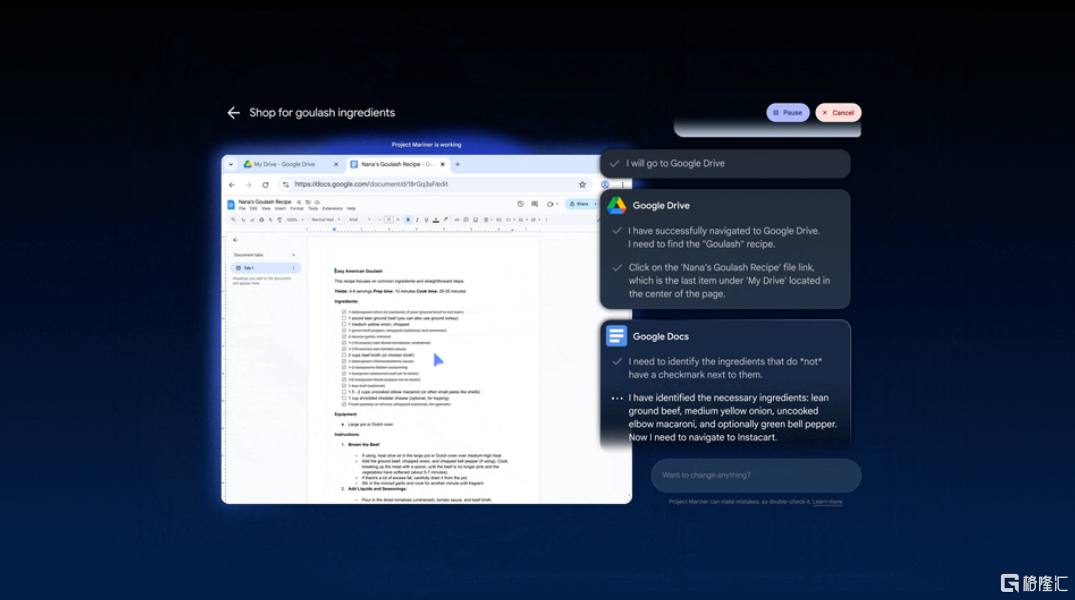Open the File menu
1075x600 pixels.
point(242,208)
